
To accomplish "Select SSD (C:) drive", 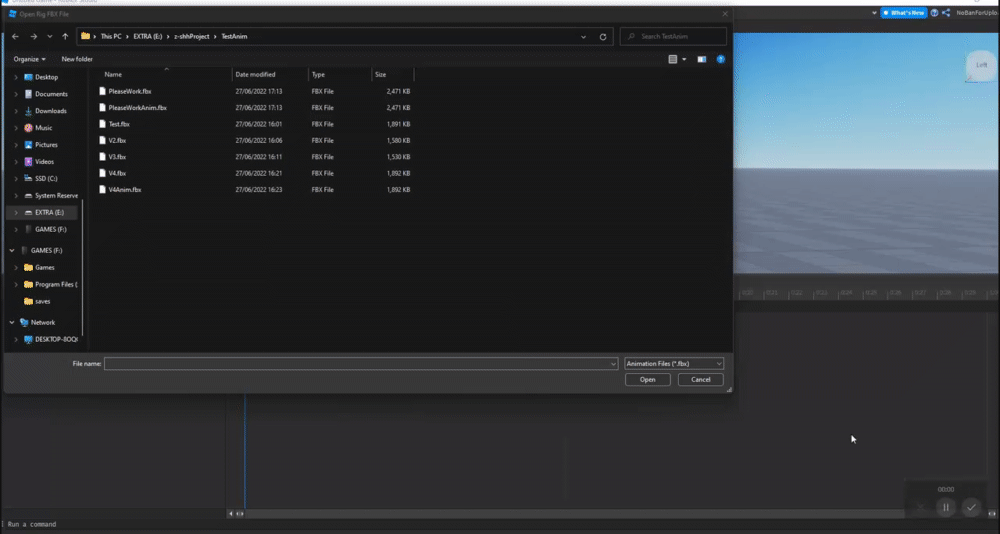I will click(46, 179).
